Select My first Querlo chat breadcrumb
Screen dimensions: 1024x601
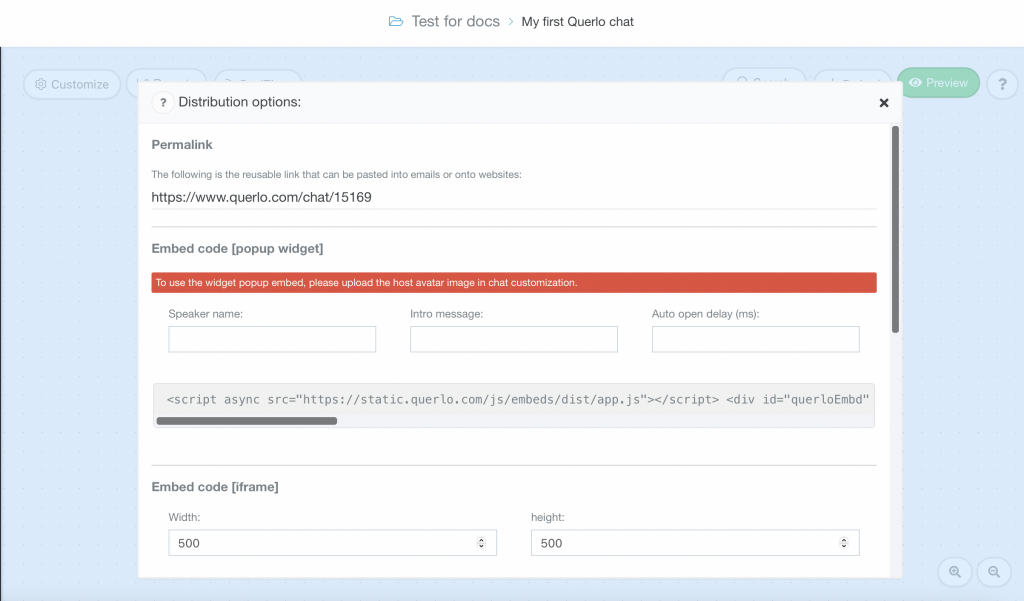click(x=577, y=22)
